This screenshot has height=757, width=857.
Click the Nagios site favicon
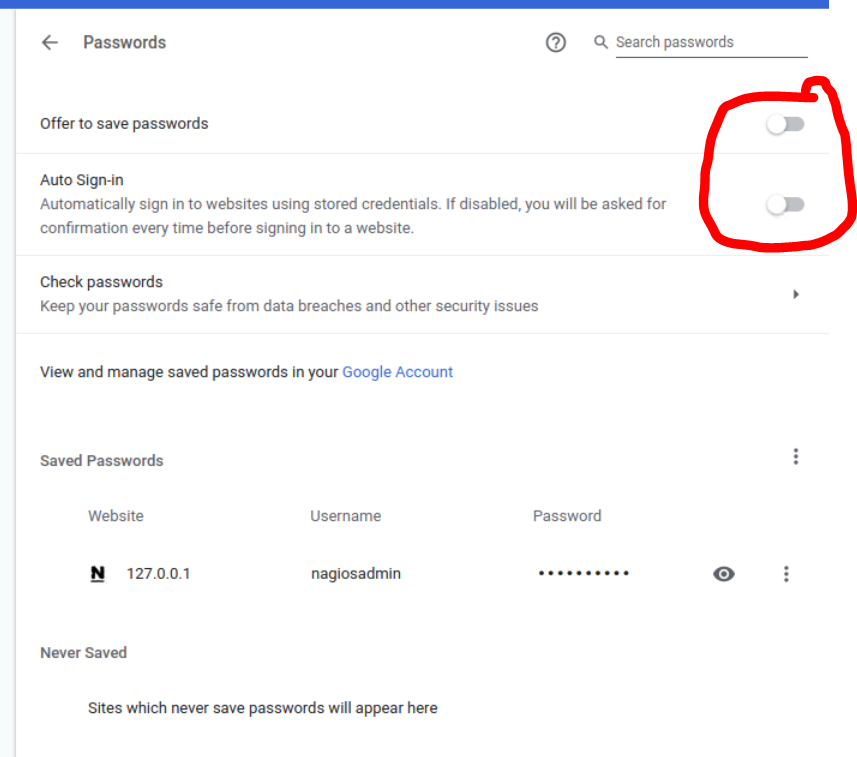click(97, 574)
